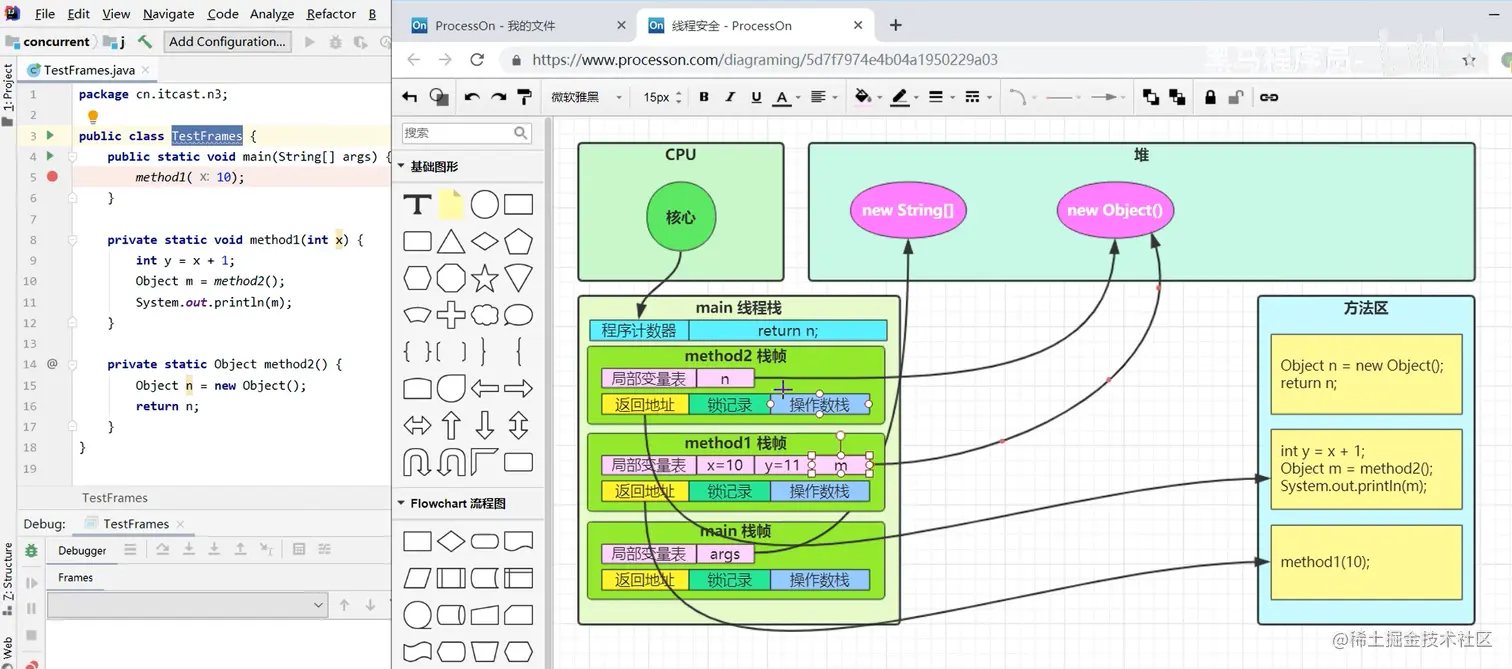The width and height of the screenshot is (1512, 669).
Task: Click the Stop square icon in debug sidebar
Action: 31,635
